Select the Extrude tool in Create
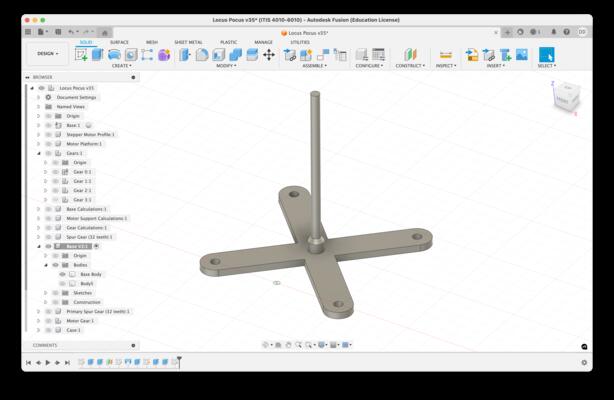 click(x=98, y=55)
